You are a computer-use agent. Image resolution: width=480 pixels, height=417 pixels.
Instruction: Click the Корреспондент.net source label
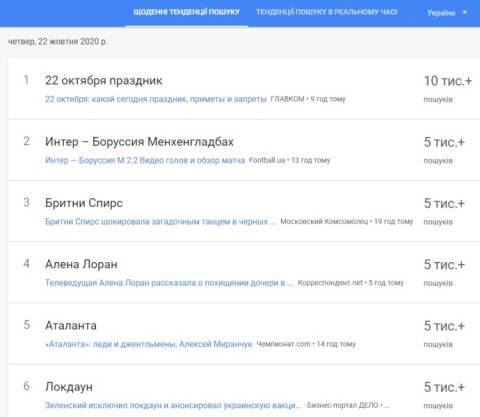click(330, 283)
